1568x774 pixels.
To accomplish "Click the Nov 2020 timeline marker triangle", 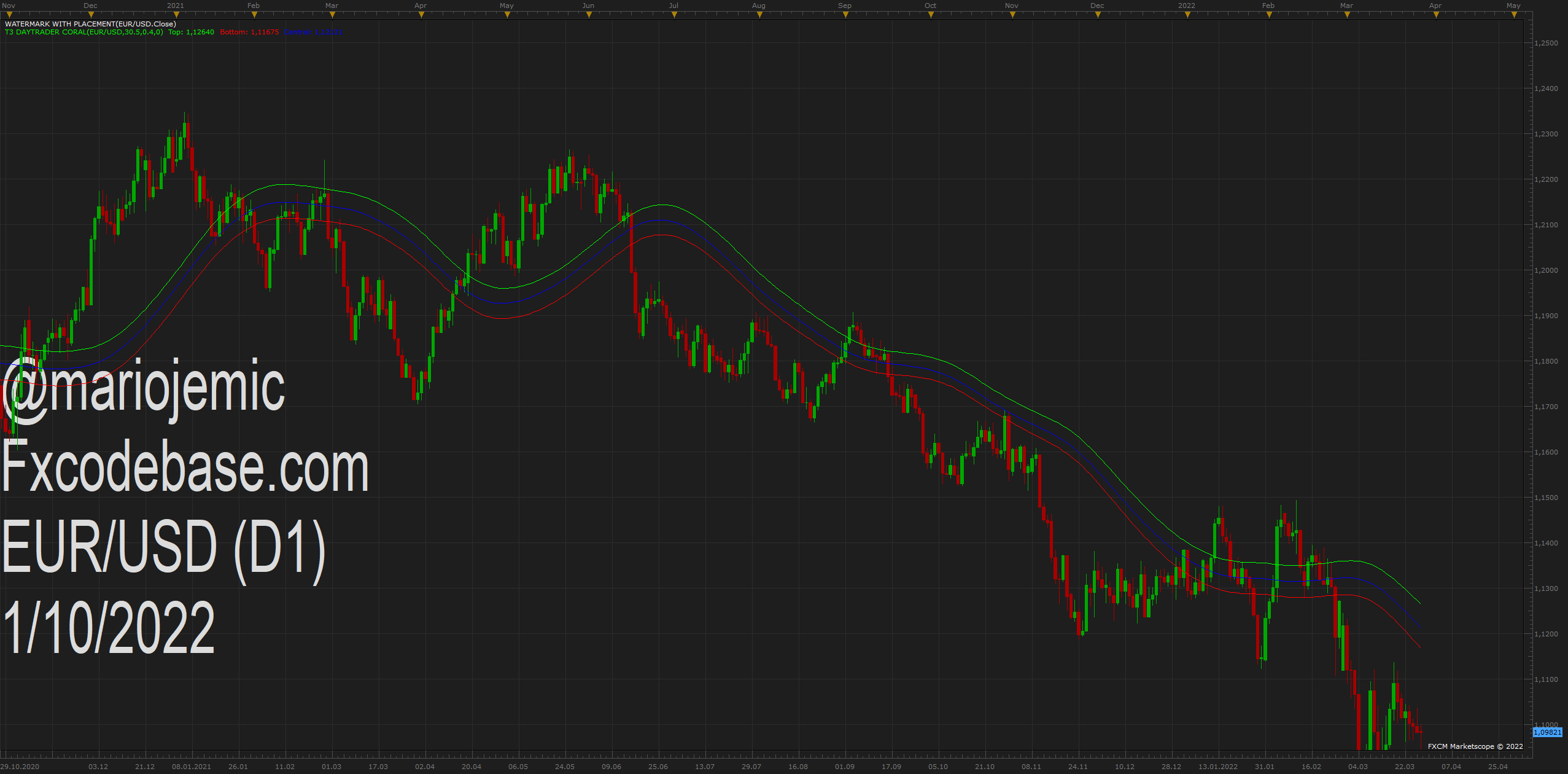I will click(9, 15).
